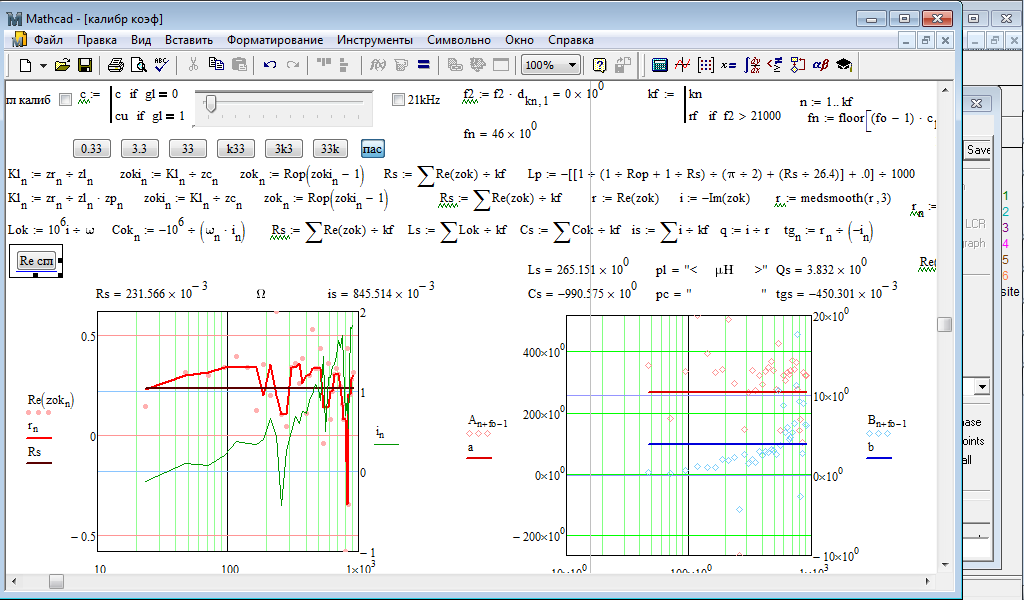1024x600 pixels.
Task: Open the Форматирование menu
Action: pos(274,40)
